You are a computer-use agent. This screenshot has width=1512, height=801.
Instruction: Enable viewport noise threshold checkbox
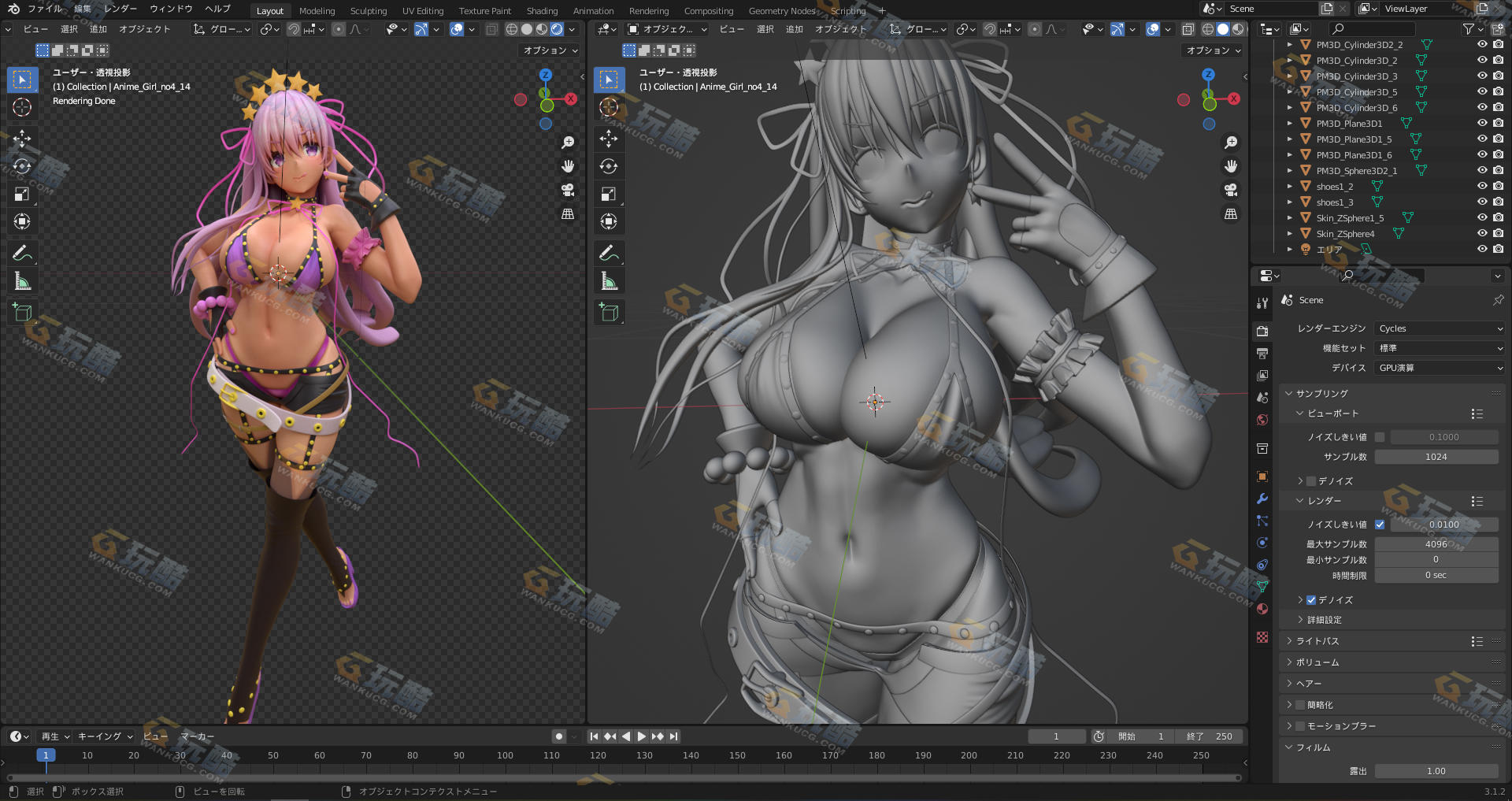(1380, 437)
